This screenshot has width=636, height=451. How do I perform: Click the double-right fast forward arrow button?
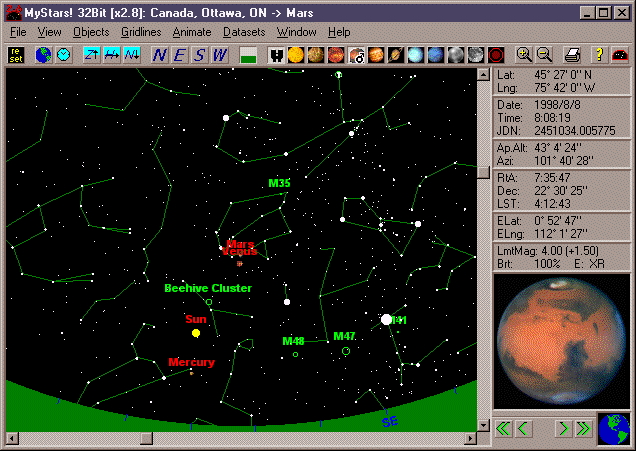click(583, 428)
